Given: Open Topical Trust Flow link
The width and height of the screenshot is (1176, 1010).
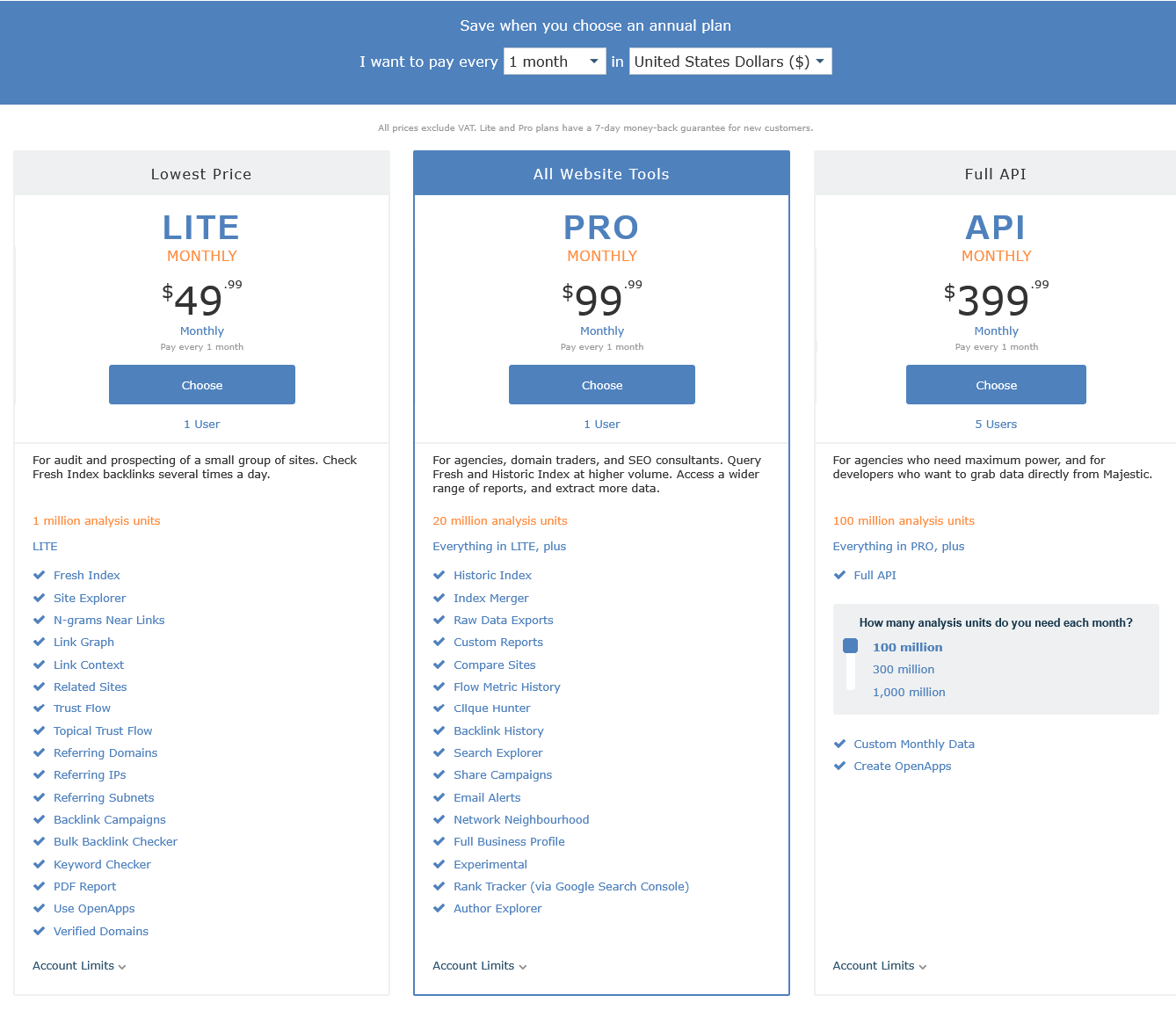Looking at the screenshot, I should click(x=103, y=730).
